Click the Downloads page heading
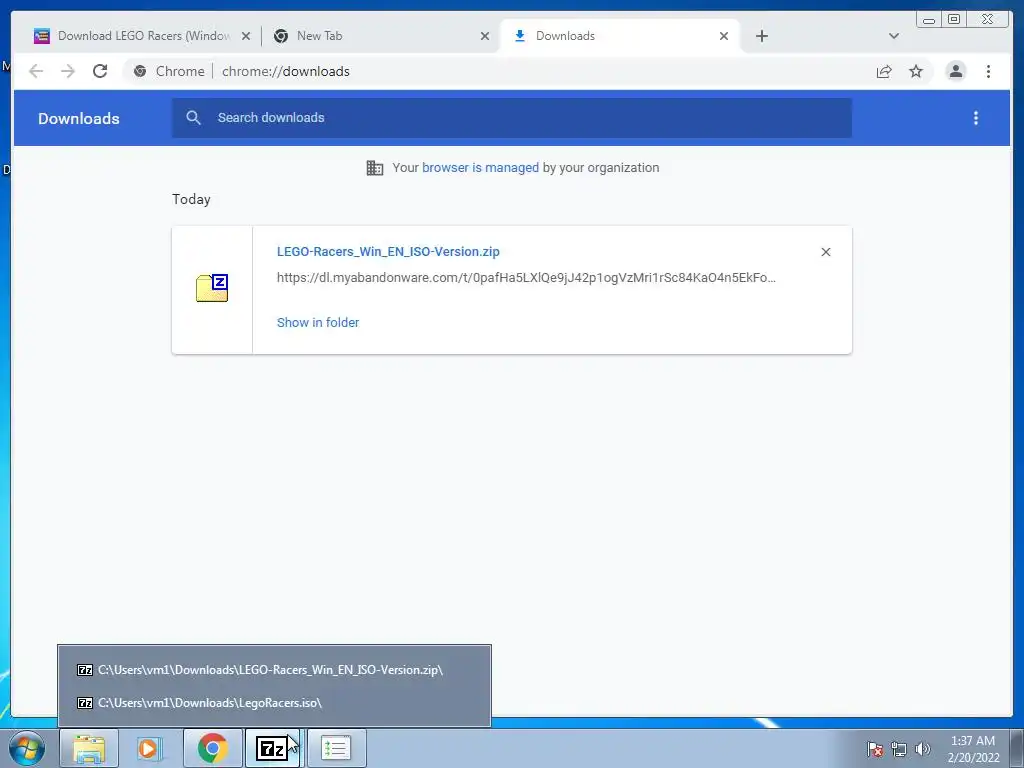The height and width of the screenshot is (768, 1024). tap(78, 118)
